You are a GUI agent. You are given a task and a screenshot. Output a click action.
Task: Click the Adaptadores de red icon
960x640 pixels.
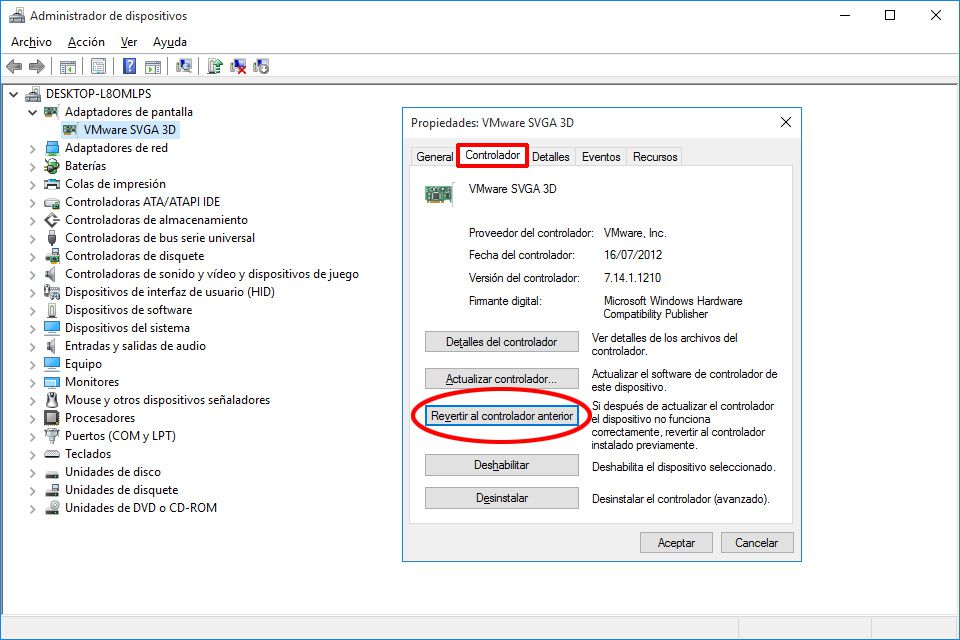[x=51, y=148]
